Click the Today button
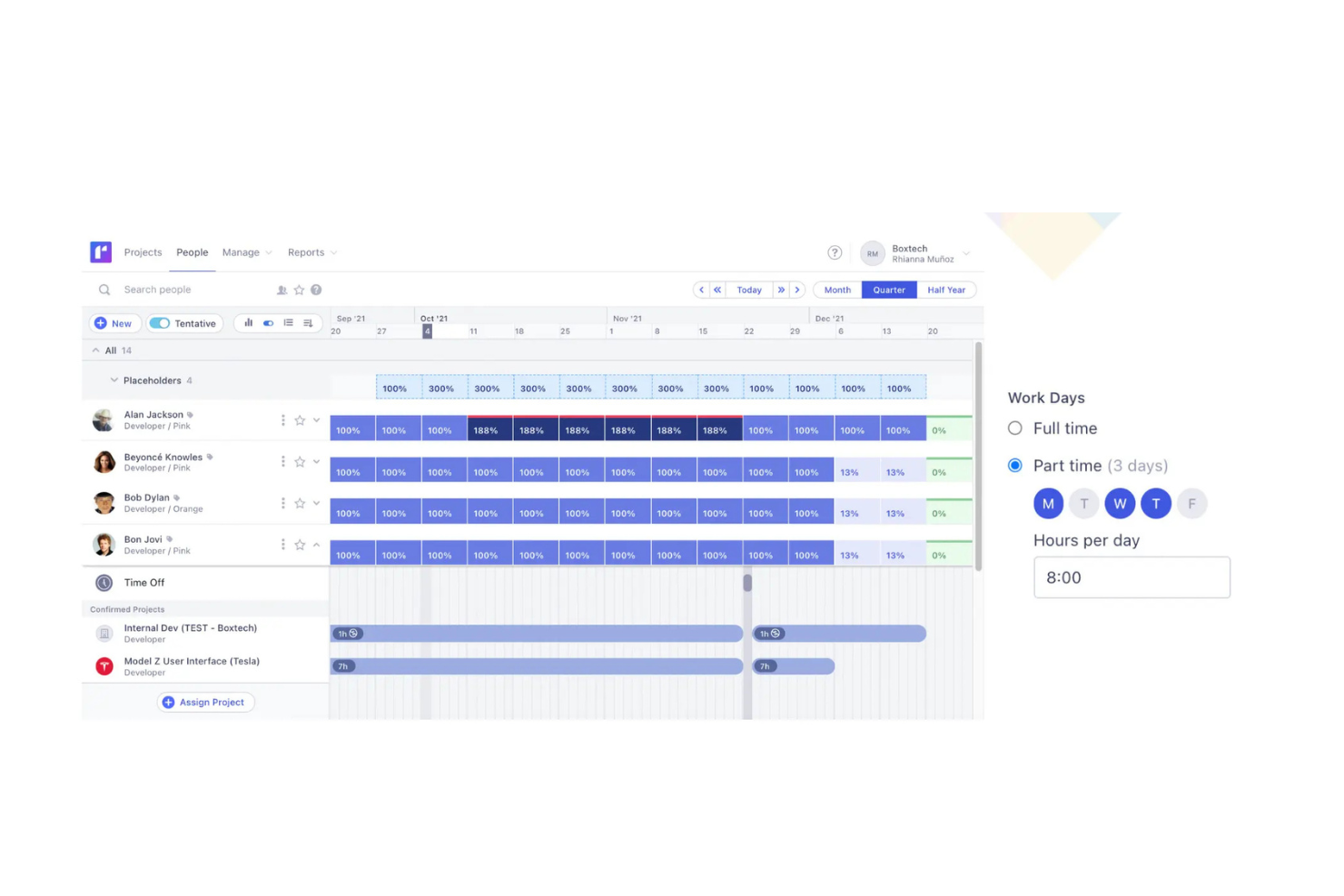The width and height of the screenshot is (1344, 896). pyautogui.click(x=749, y=290)
